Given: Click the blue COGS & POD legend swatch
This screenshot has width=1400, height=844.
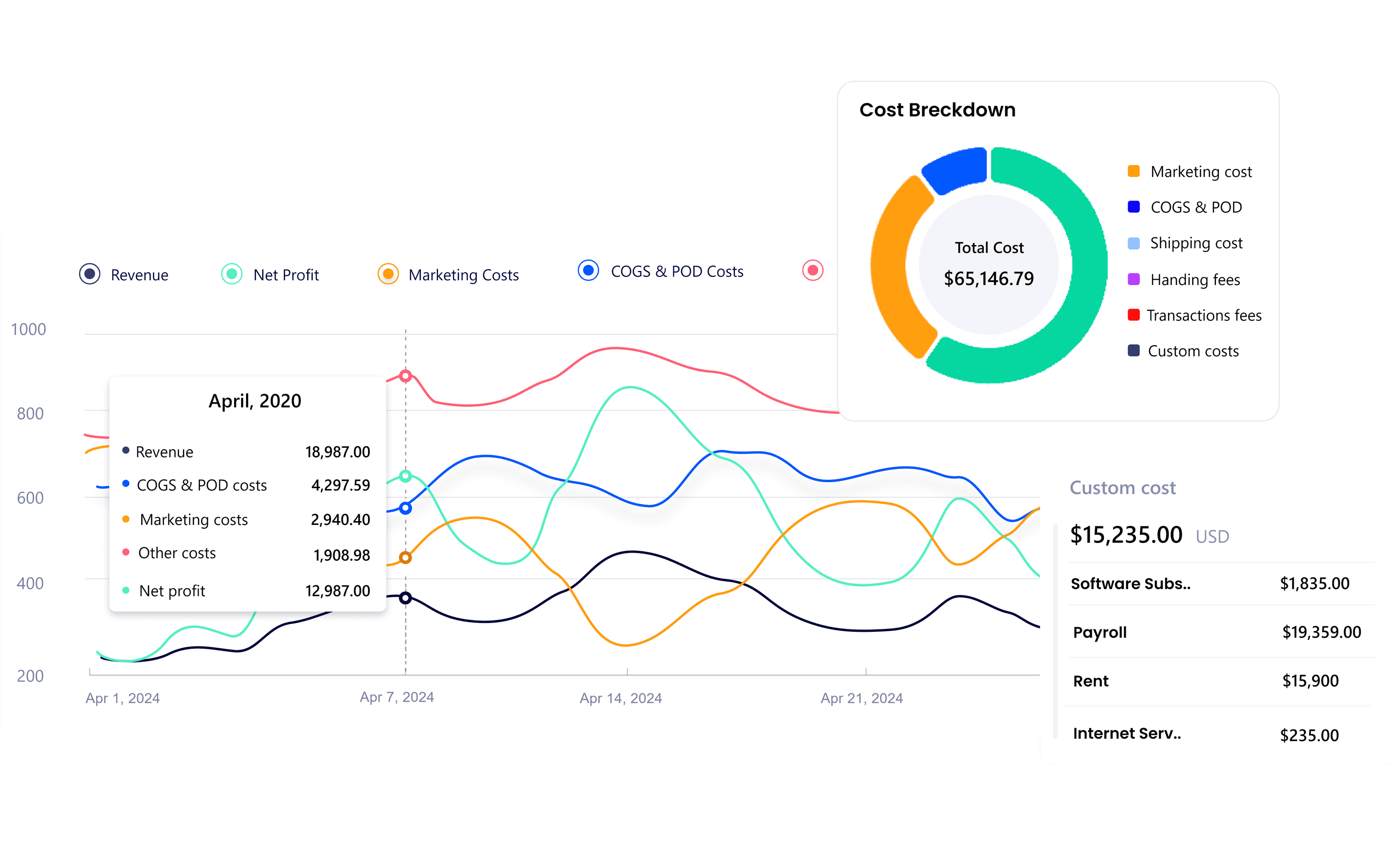Looking at the screenshot, I should (1133, 206).
